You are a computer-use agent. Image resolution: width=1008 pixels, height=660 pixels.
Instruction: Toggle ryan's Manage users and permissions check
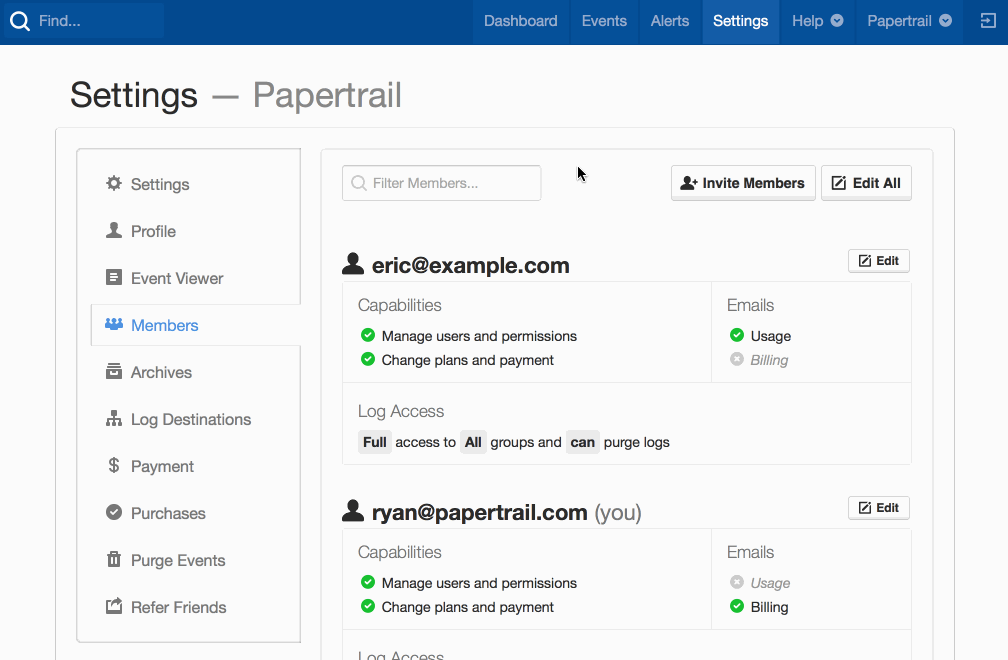368,582
